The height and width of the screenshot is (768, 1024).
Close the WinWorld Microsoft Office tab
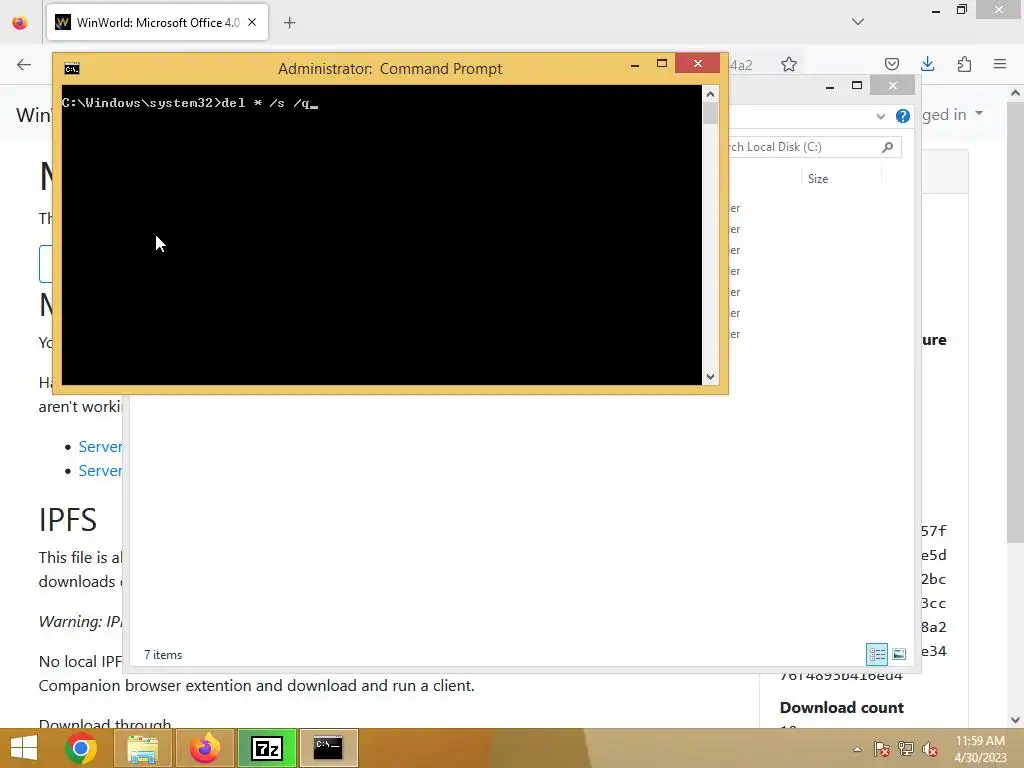[x=252, y=22]
